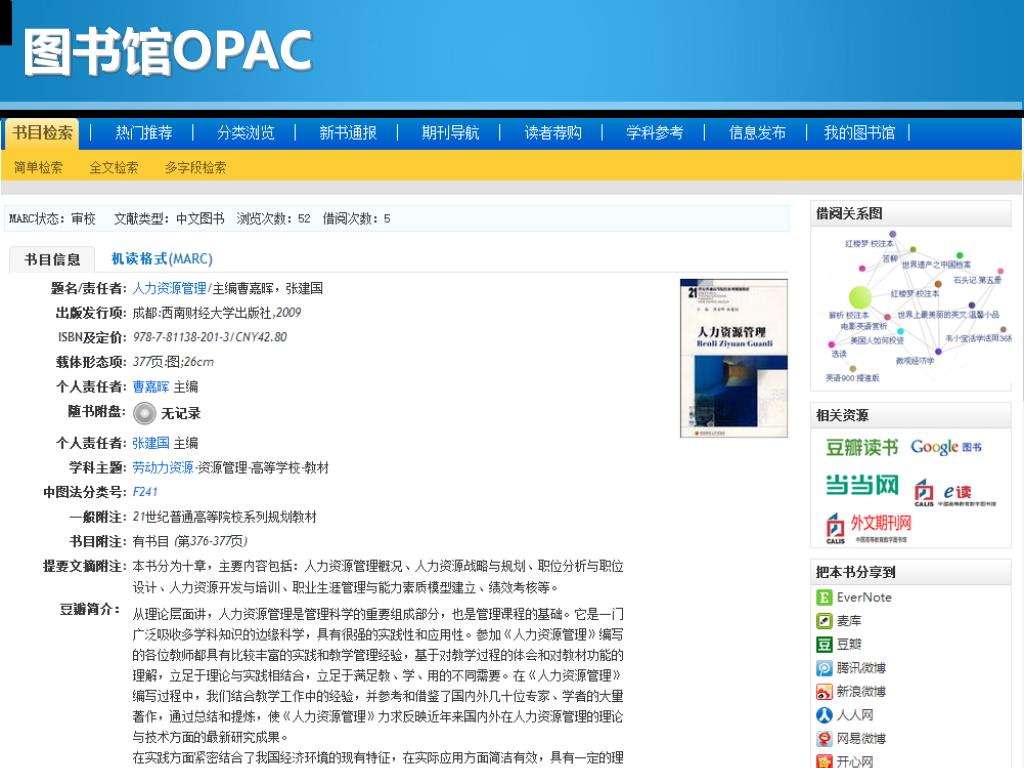Viewport: 1024px width, 768px height.
Task: Click the 21世纪普通高等院校系列规划教材 note
Action: pyautogui.click(x=225, y=517)
